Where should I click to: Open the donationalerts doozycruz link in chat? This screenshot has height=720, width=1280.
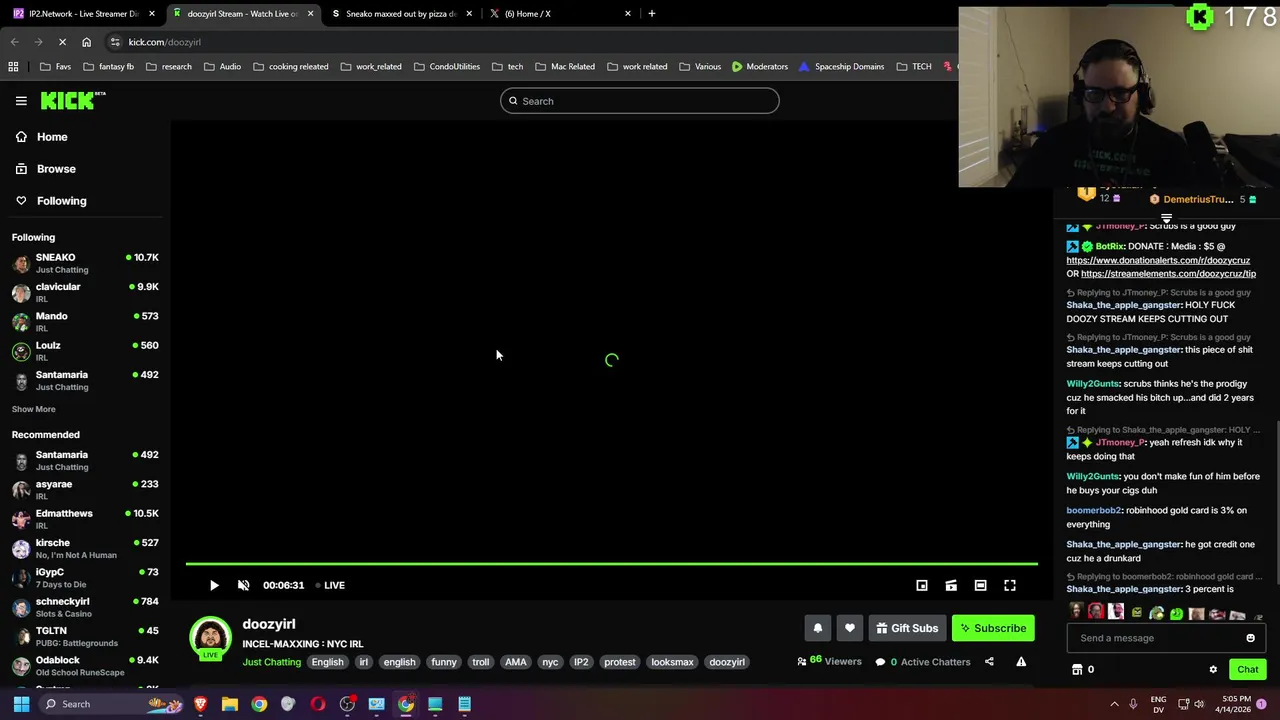coord(1158,260)
